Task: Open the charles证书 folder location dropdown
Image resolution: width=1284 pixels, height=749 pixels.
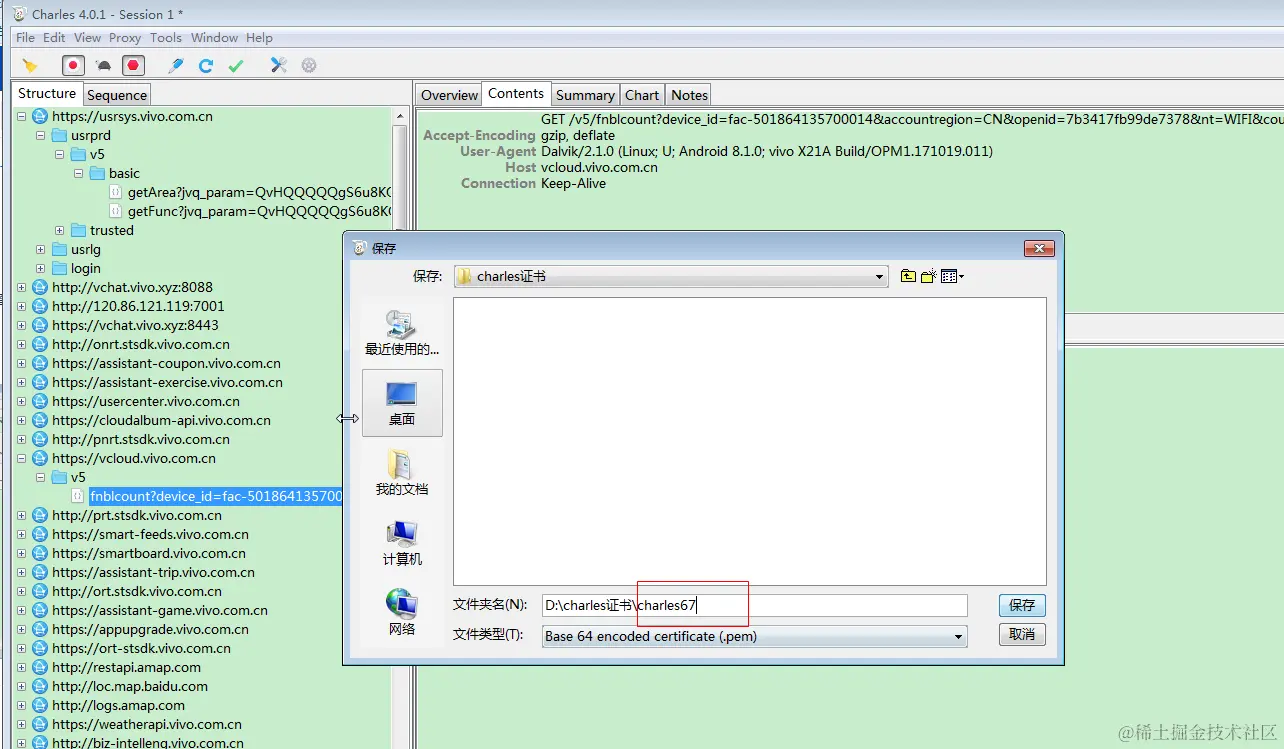Action: 670,276
